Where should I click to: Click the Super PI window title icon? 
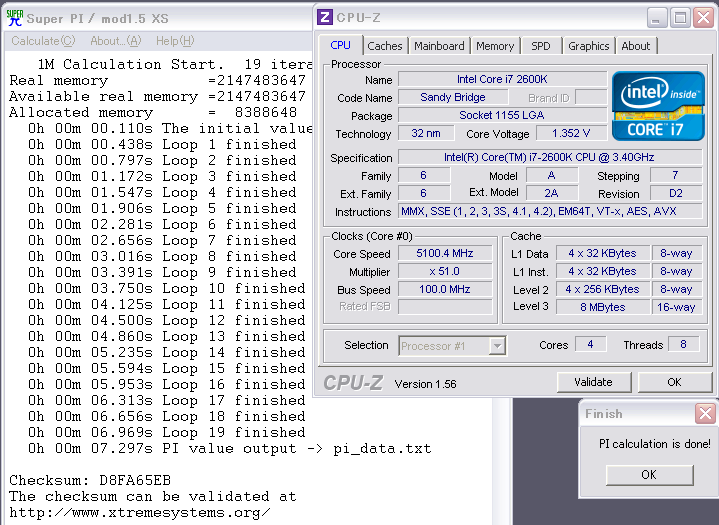click(x=15, y=18)
